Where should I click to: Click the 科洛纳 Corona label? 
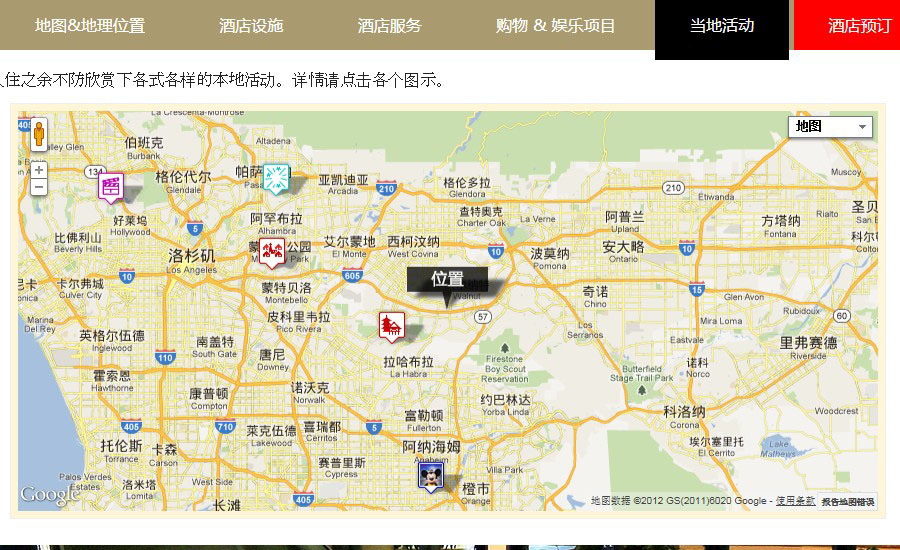[684, 417]
